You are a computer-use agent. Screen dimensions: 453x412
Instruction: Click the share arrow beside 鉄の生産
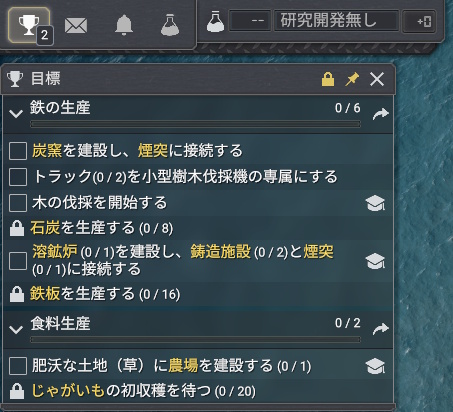(x=380, y=114)
